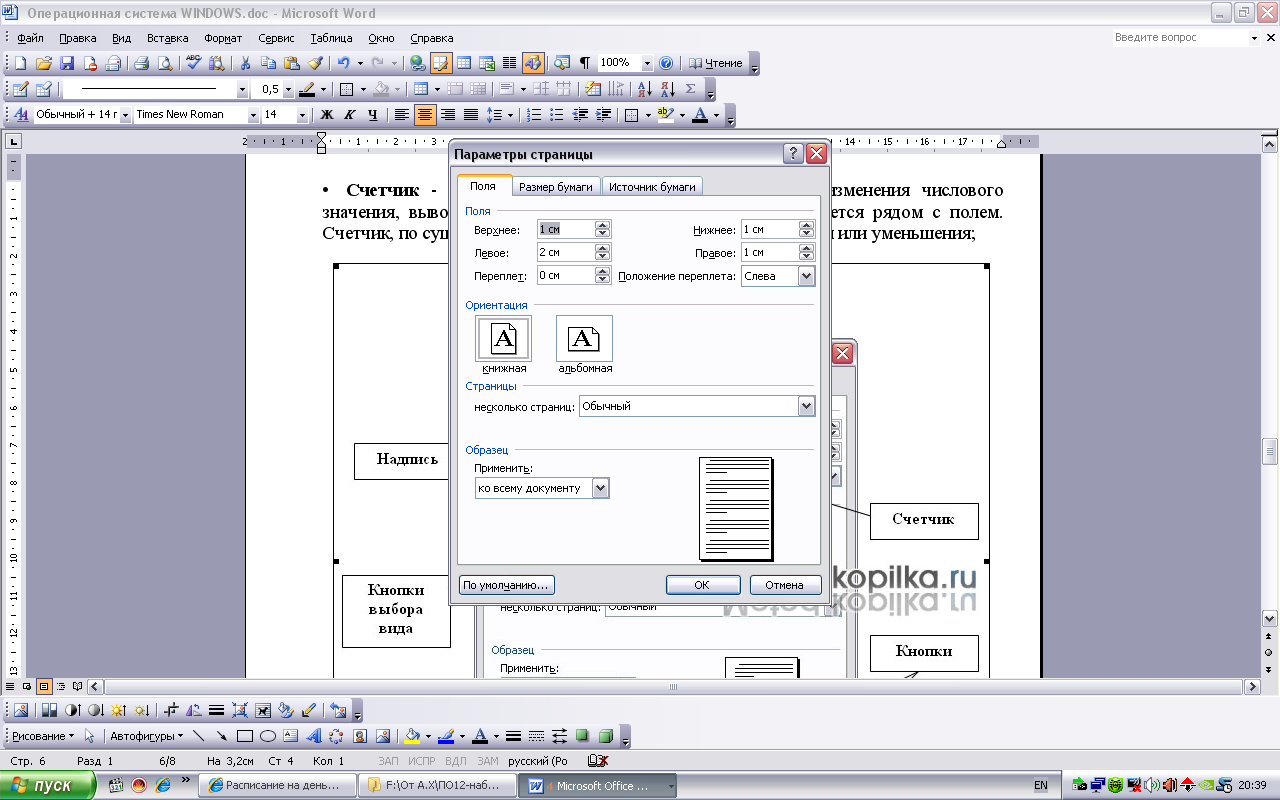Image resolution: width=1280 pixels, height=800 pixels.
Task: Switch to the Источник бумаги tab
Action: click(653, 187)
